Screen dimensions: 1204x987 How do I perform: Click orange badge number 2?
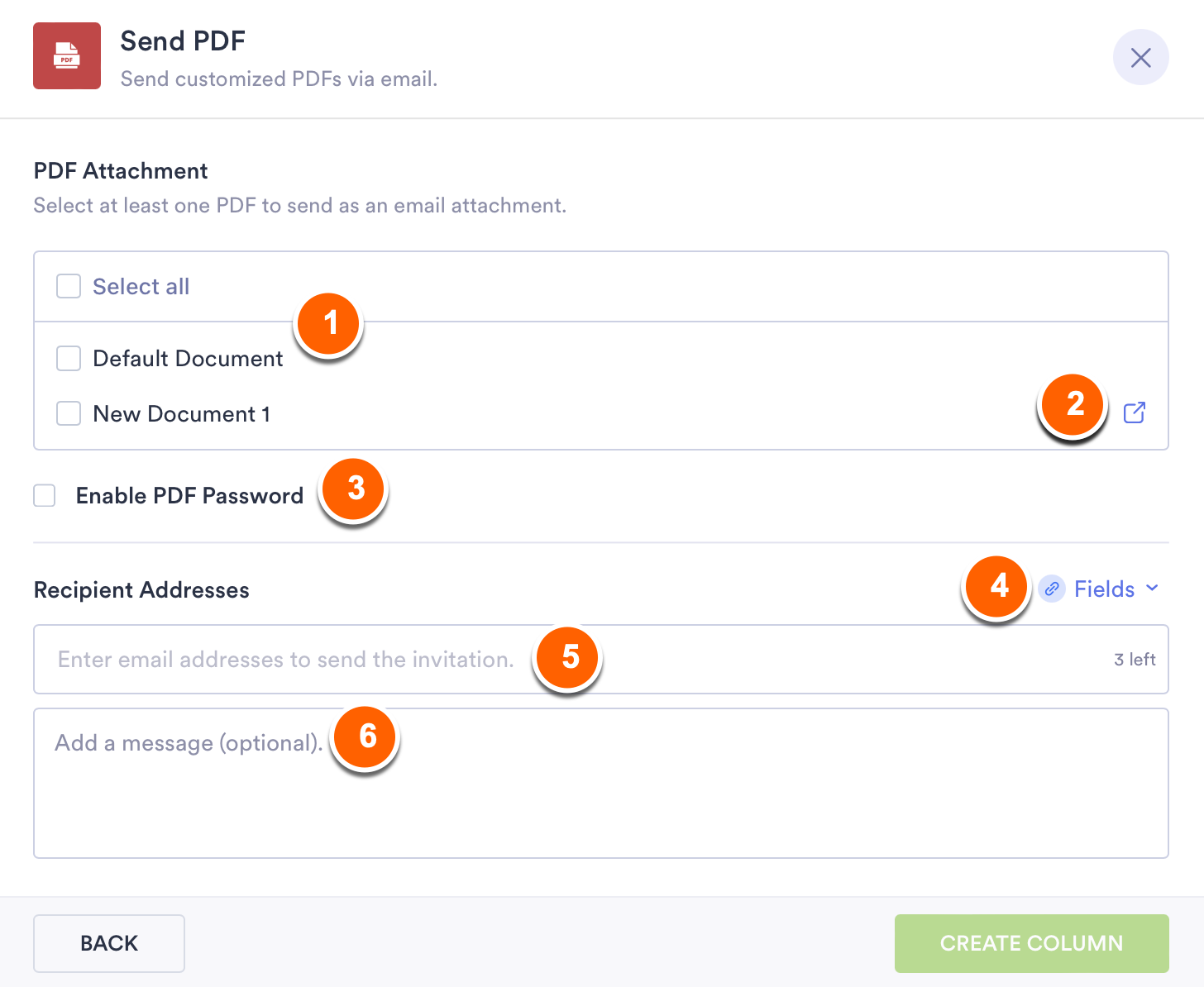[1074, 404]
